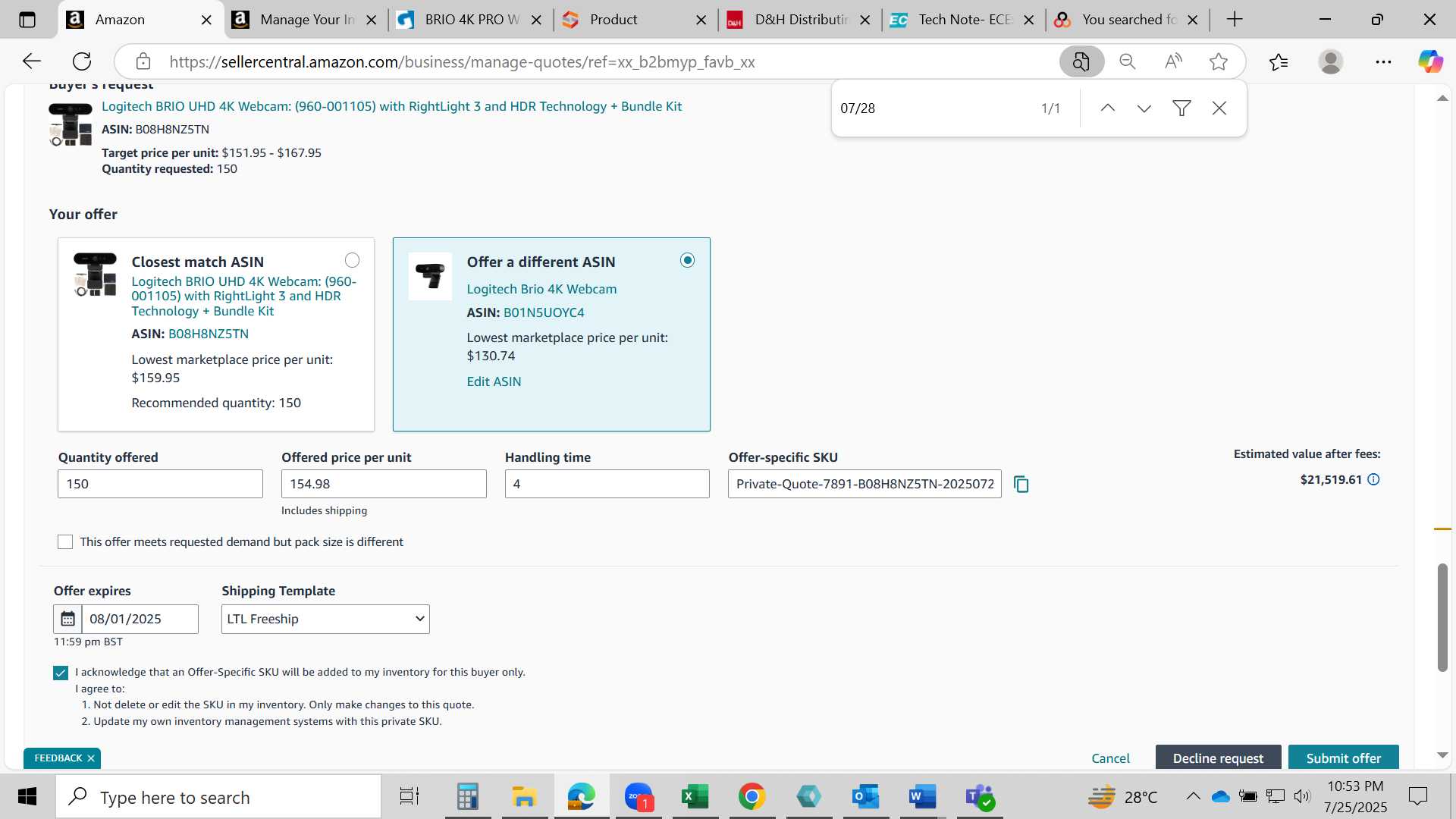Image resolution: width=1456 pixels, height=819 pixels.
Task: Dismiss the FEEDBACK tab with X
Action: 91,758
